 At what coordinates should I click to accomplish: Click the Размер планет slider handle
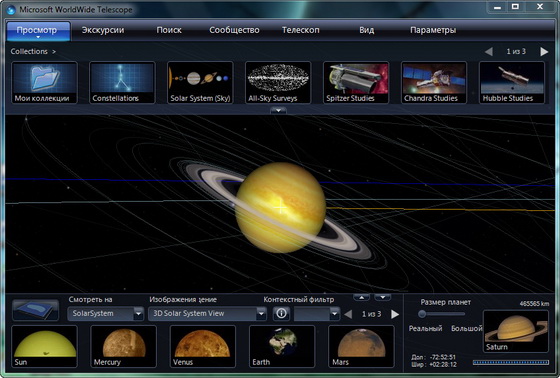422,314
